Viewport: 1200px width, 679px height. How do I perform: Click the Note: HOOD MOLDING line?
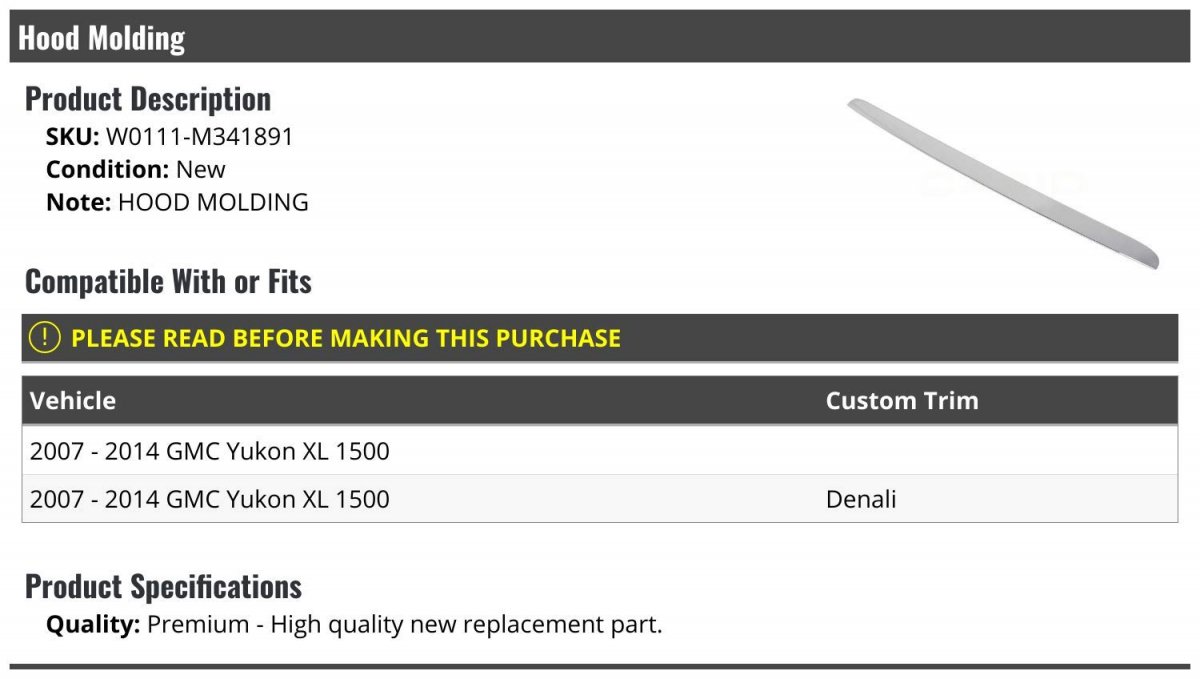[x=177, y=202]
